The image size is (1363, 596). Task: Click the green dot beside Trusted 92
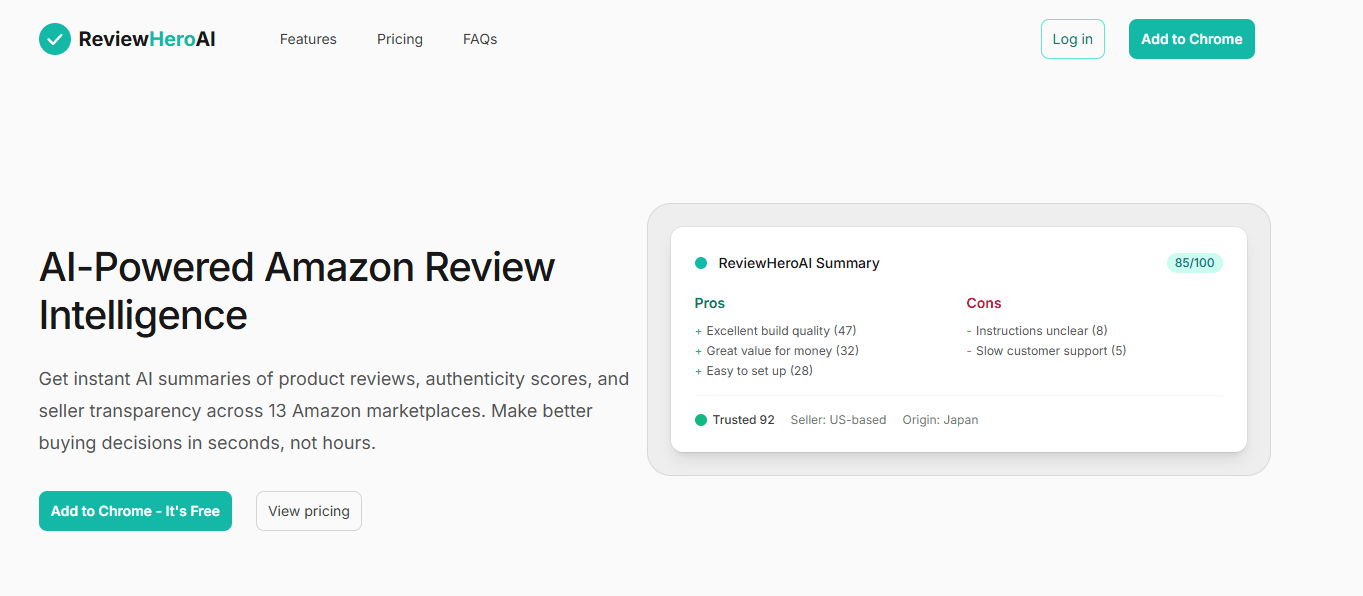click(x=701, y=420)
